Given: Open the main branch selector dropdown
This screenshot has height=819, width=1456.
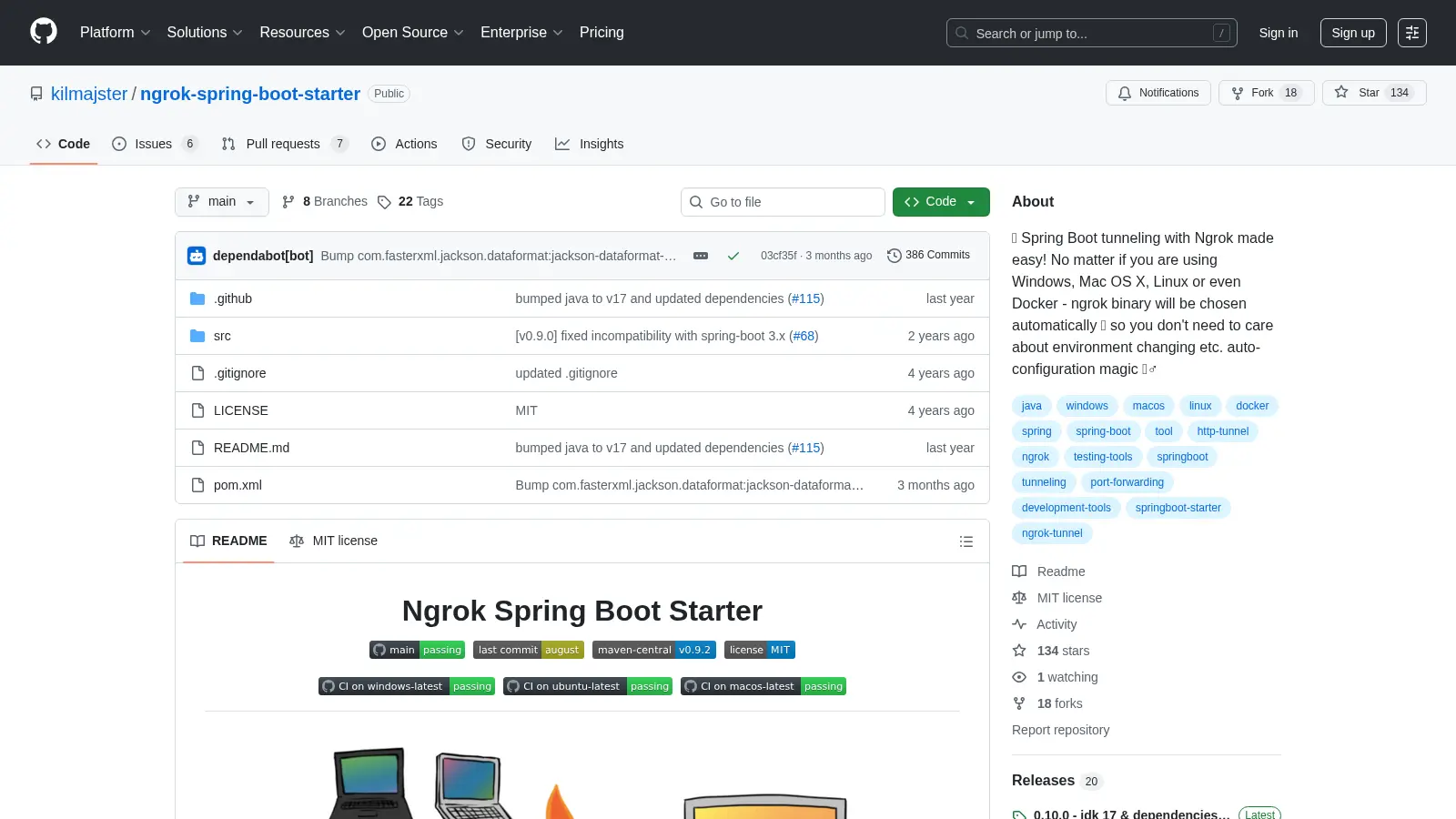Looking at the screenshot, I should coord(222,202).
